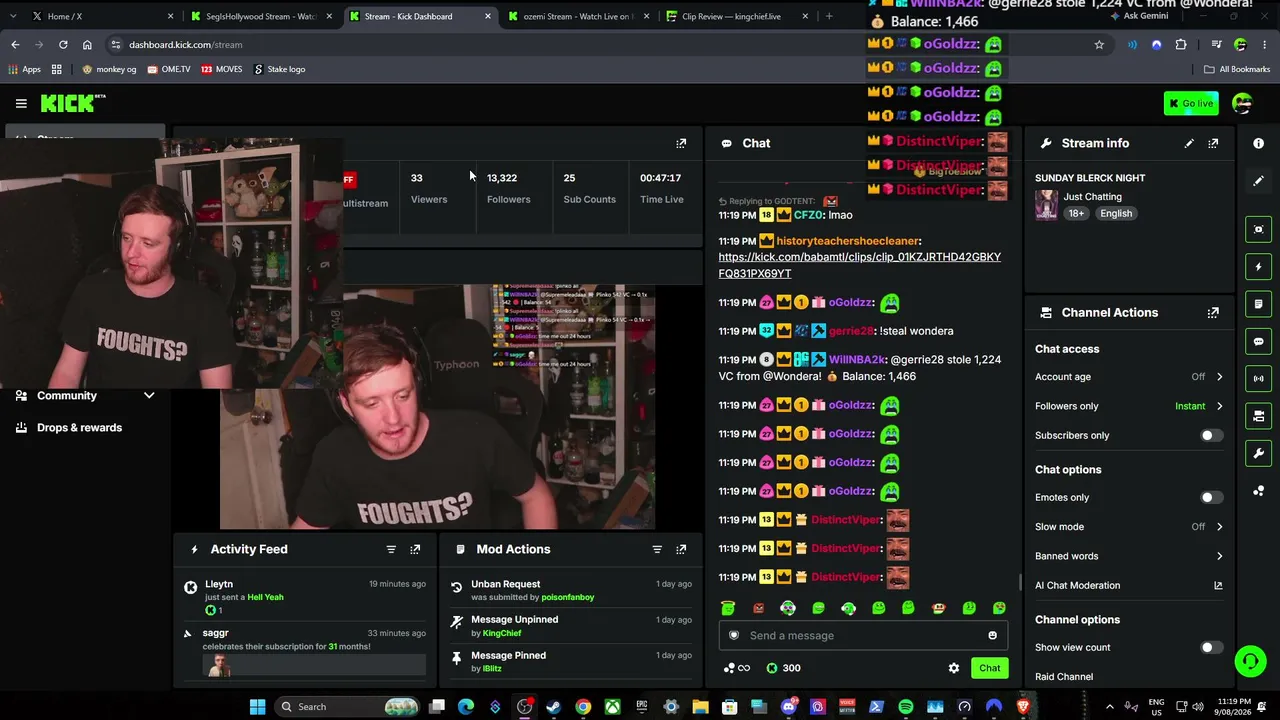
Task: Toggle the channel actions sidebar icon
Action: 1258,416
